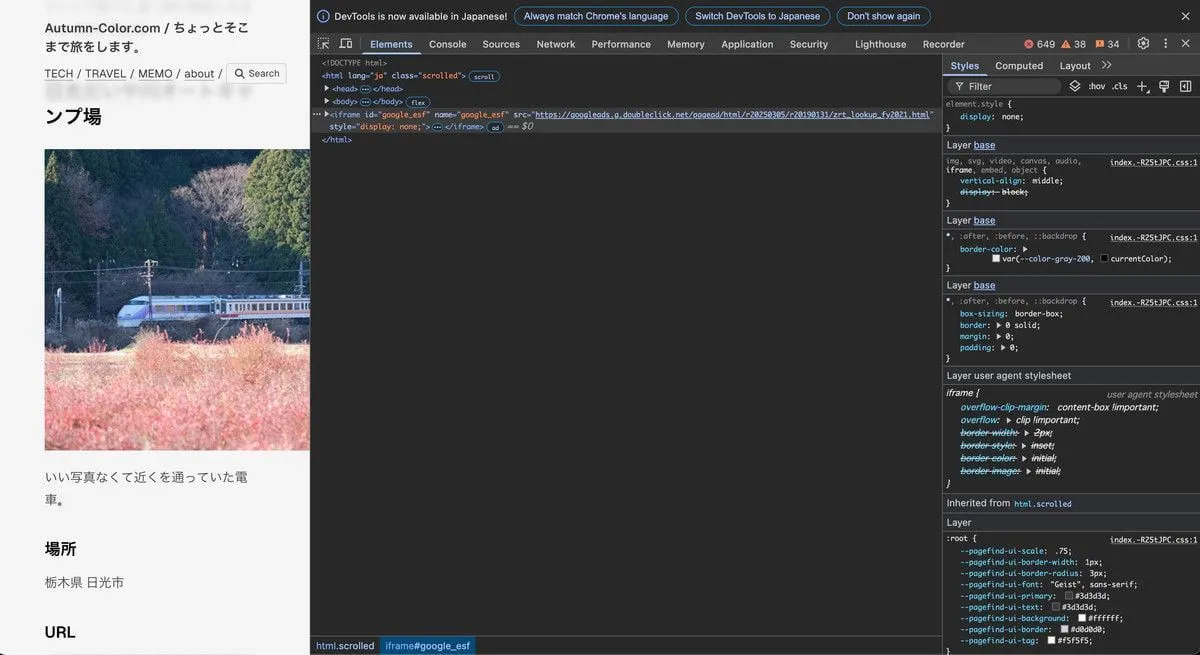Activate the inspect element picker icon
Image resolution: width=1200 pixels, height=655 pixels.
tap(323, 44)
